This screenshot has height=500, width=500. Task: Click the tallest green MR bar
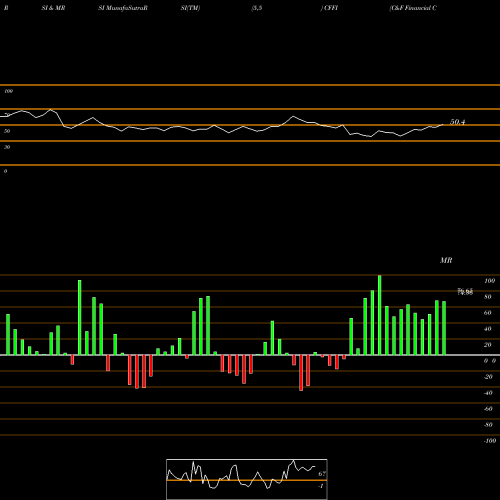tap(380, 315)
